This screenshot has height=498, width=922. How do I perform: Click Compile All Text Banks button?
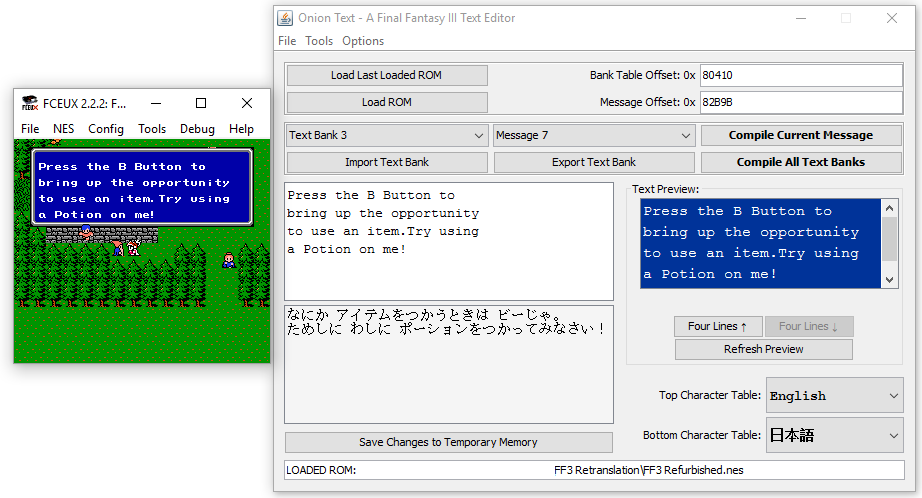coord(801,162)
